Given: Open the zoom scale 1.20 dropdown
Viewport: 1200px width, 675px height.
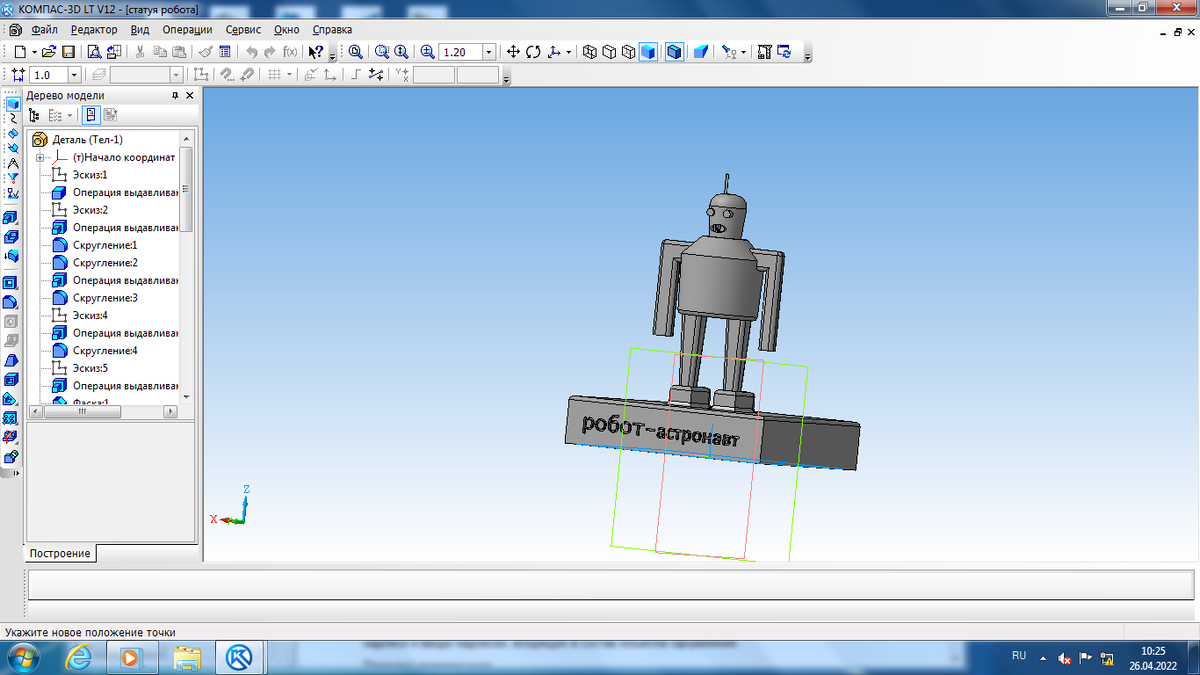Looking at the screenshot, I should (x=489, y=52).
